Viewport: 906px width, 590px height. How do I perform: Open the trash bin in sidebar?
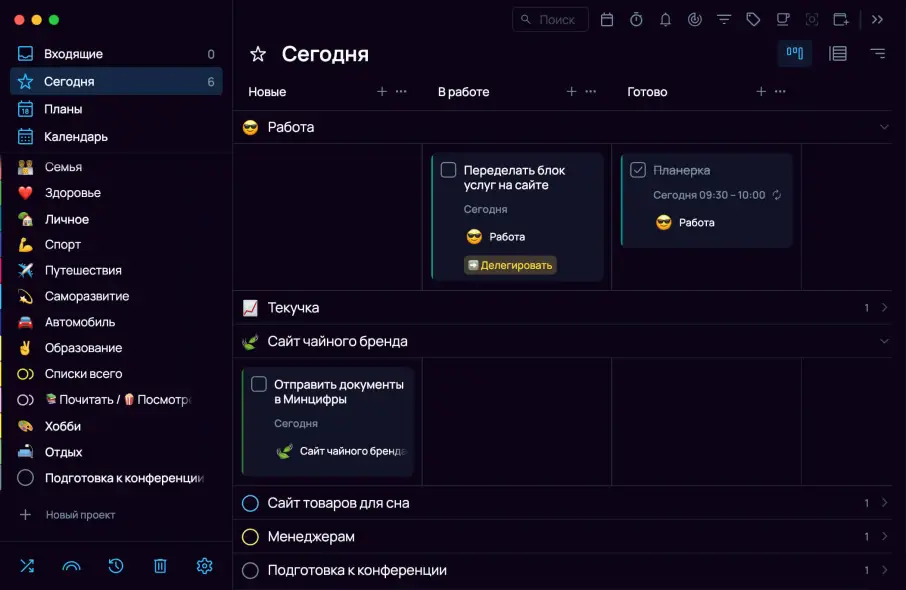pos(160,566)
